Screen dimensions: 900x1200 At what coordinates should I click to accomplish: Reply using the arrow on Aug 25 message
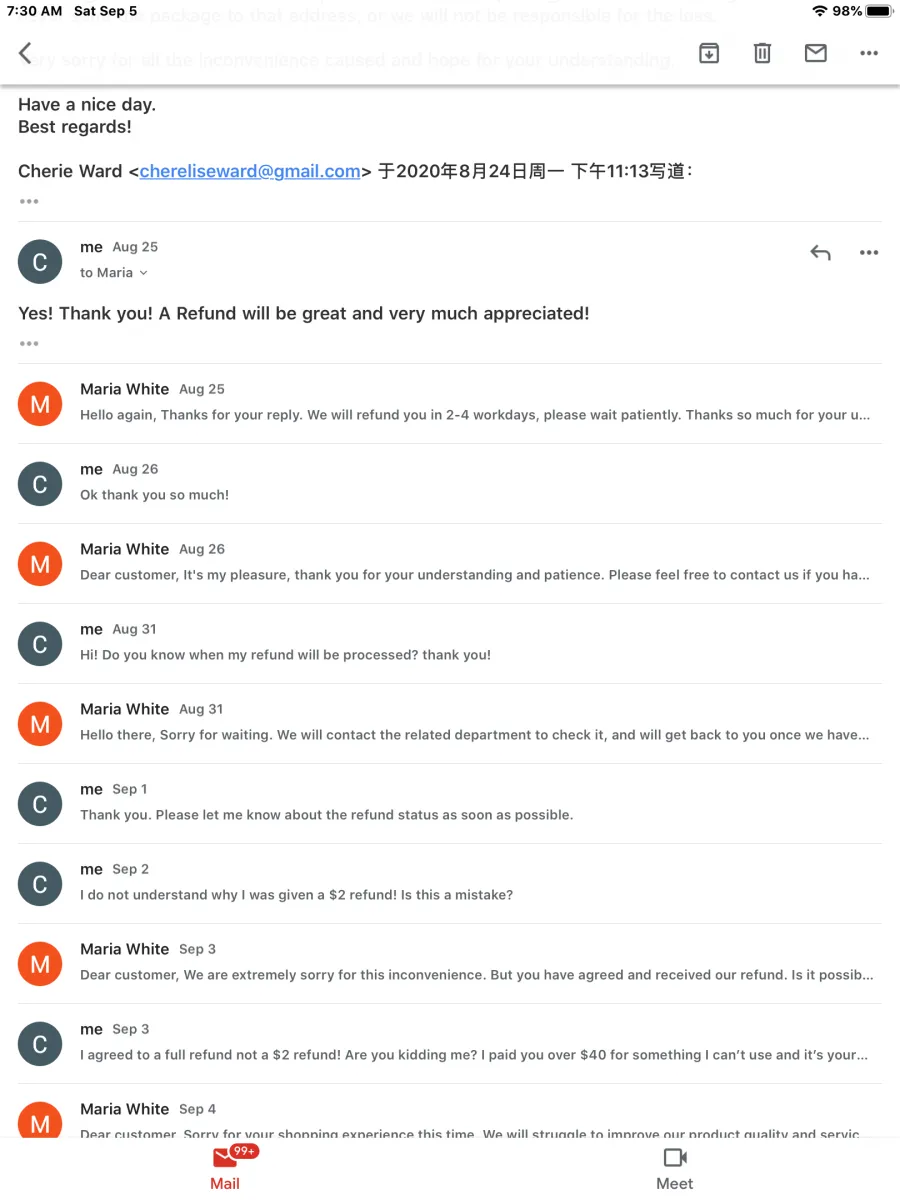pos(820,253)
